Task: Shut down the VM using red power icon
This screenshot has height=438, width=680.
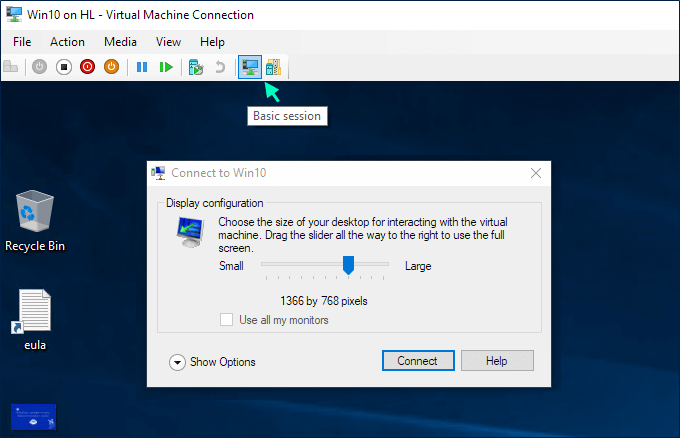Action: tap(88, 67)
